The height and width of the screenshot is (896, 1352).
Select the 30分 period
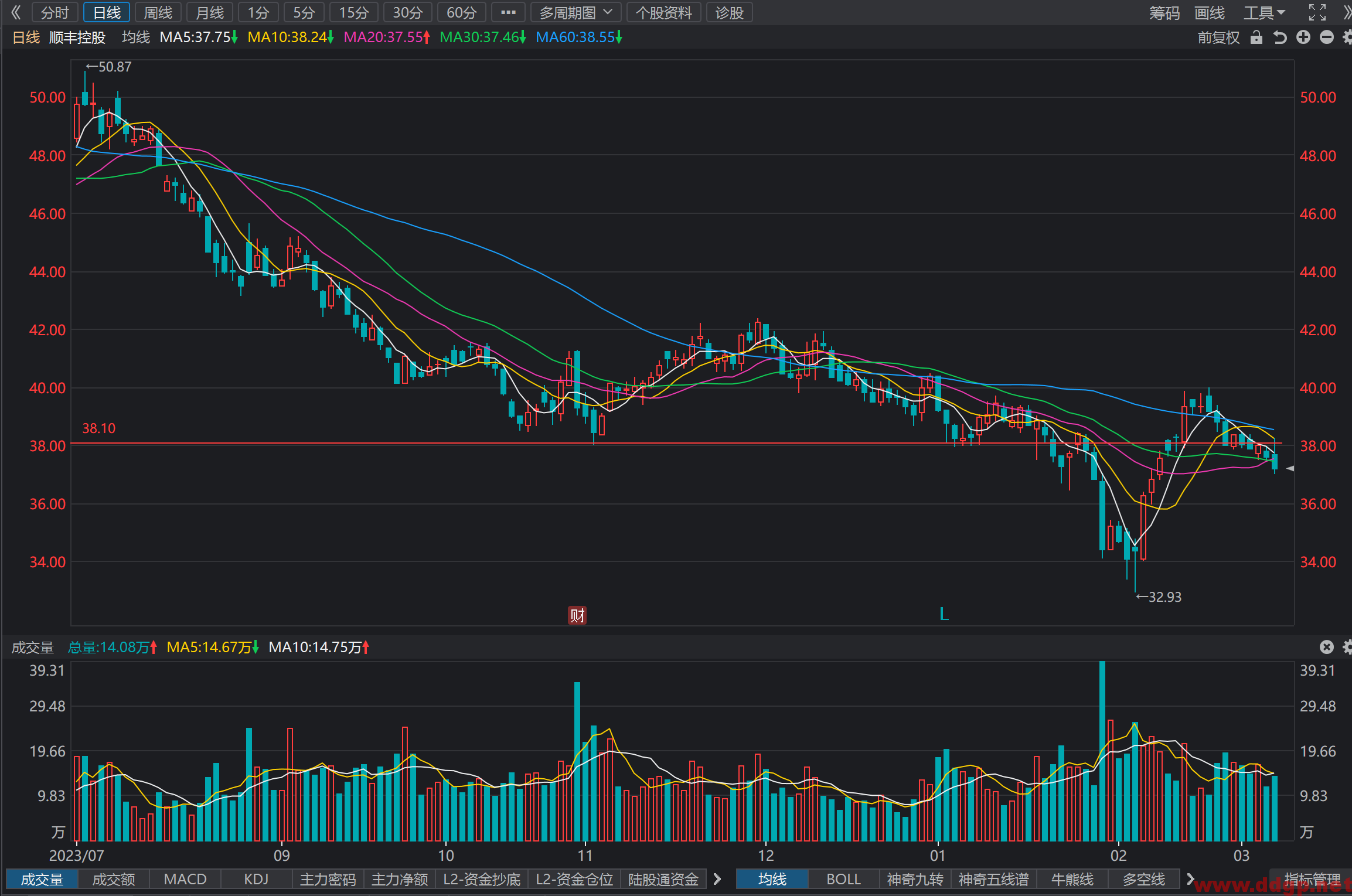point(408,12)
